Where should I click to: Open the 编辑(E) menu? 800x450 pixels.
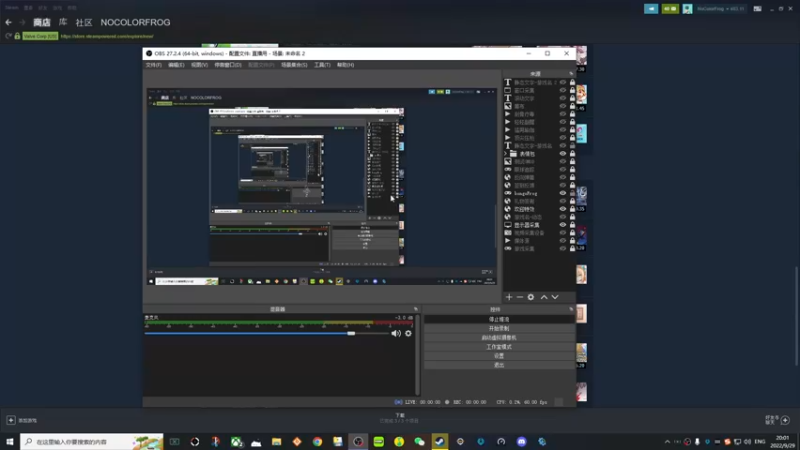[x=176, y=65]
